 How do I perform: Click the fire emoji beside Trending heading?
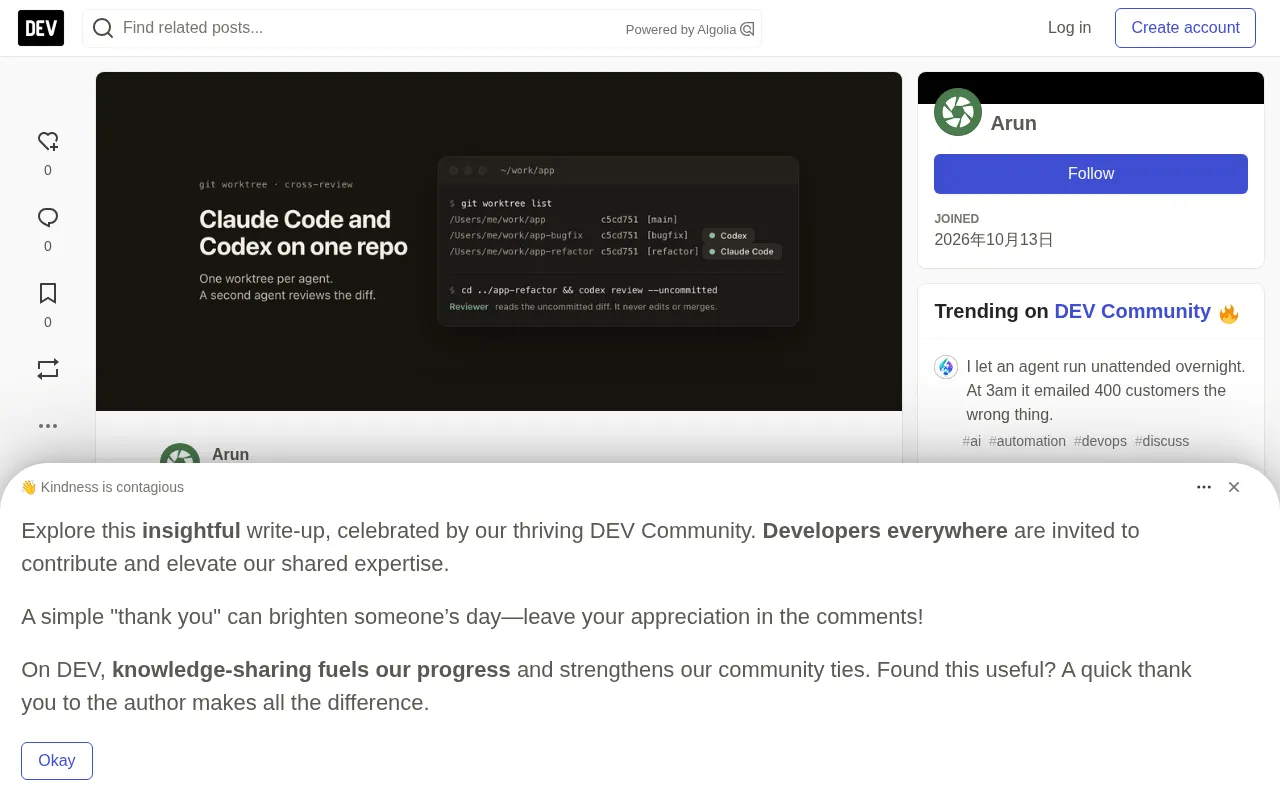[x=1229, y=313]
